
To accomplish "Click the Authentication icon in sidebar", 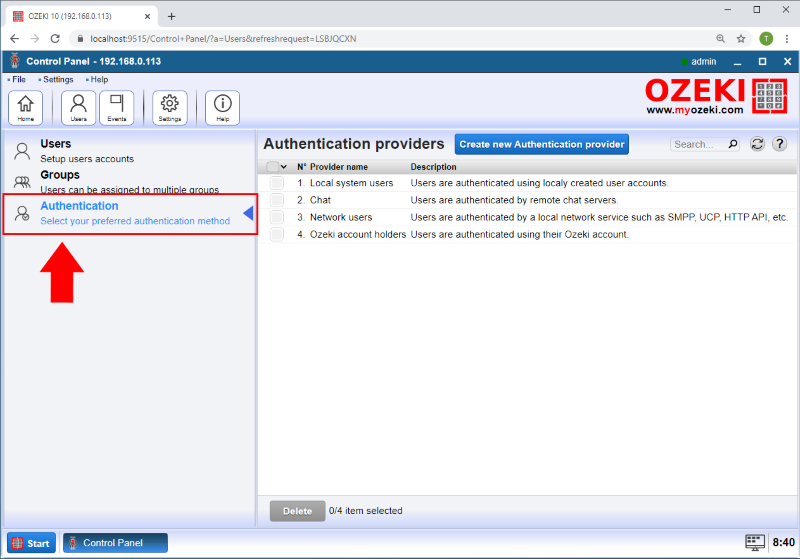I will (x=22, y=213).
